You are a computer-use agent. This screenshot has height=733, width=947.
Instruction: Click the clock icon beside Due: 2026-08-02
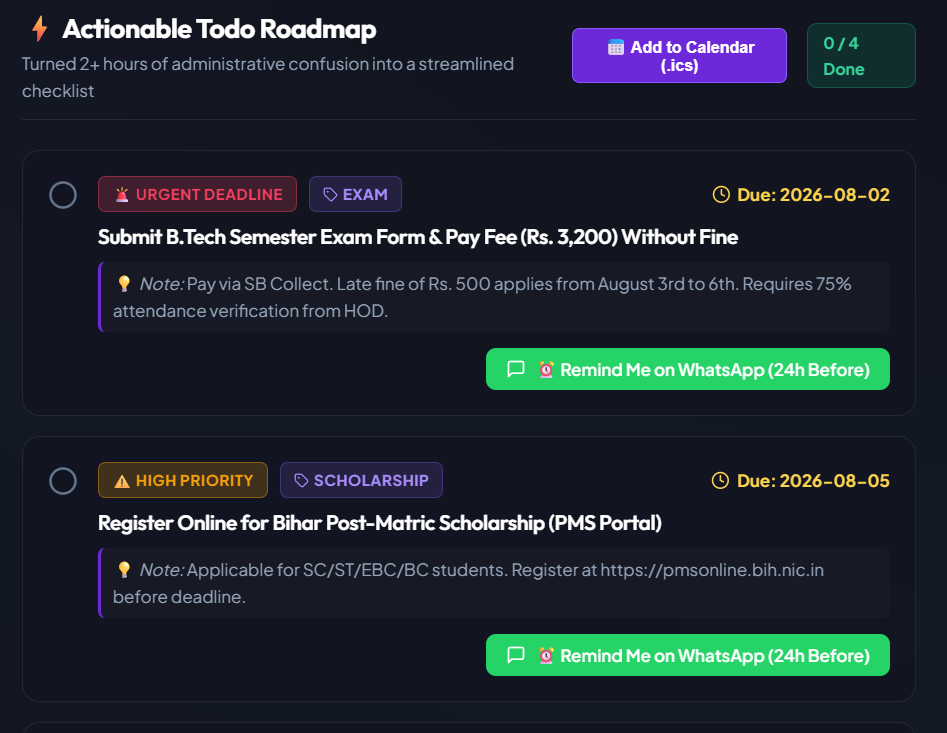[x=721, y=194]
